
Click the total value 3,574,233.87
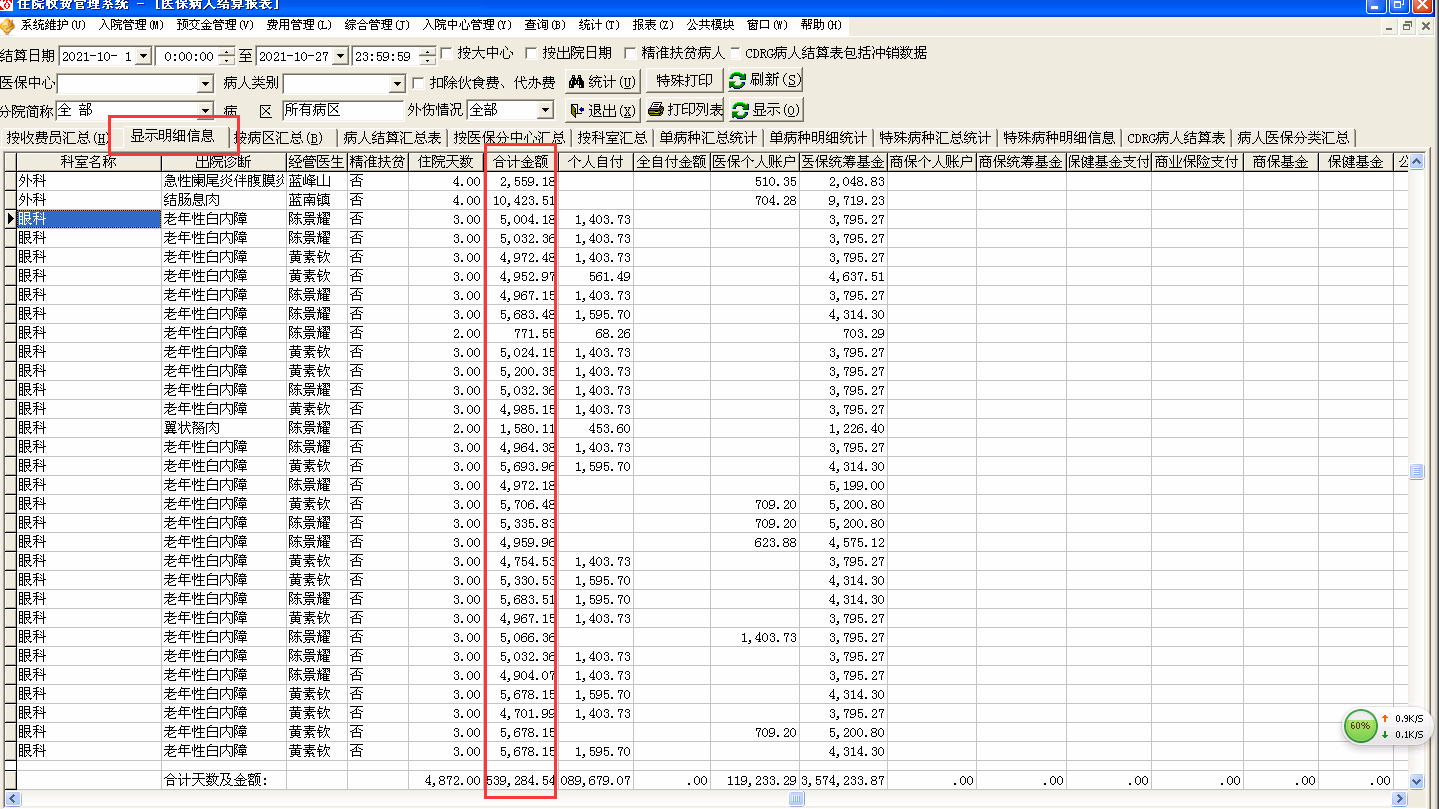click(843, 780)
